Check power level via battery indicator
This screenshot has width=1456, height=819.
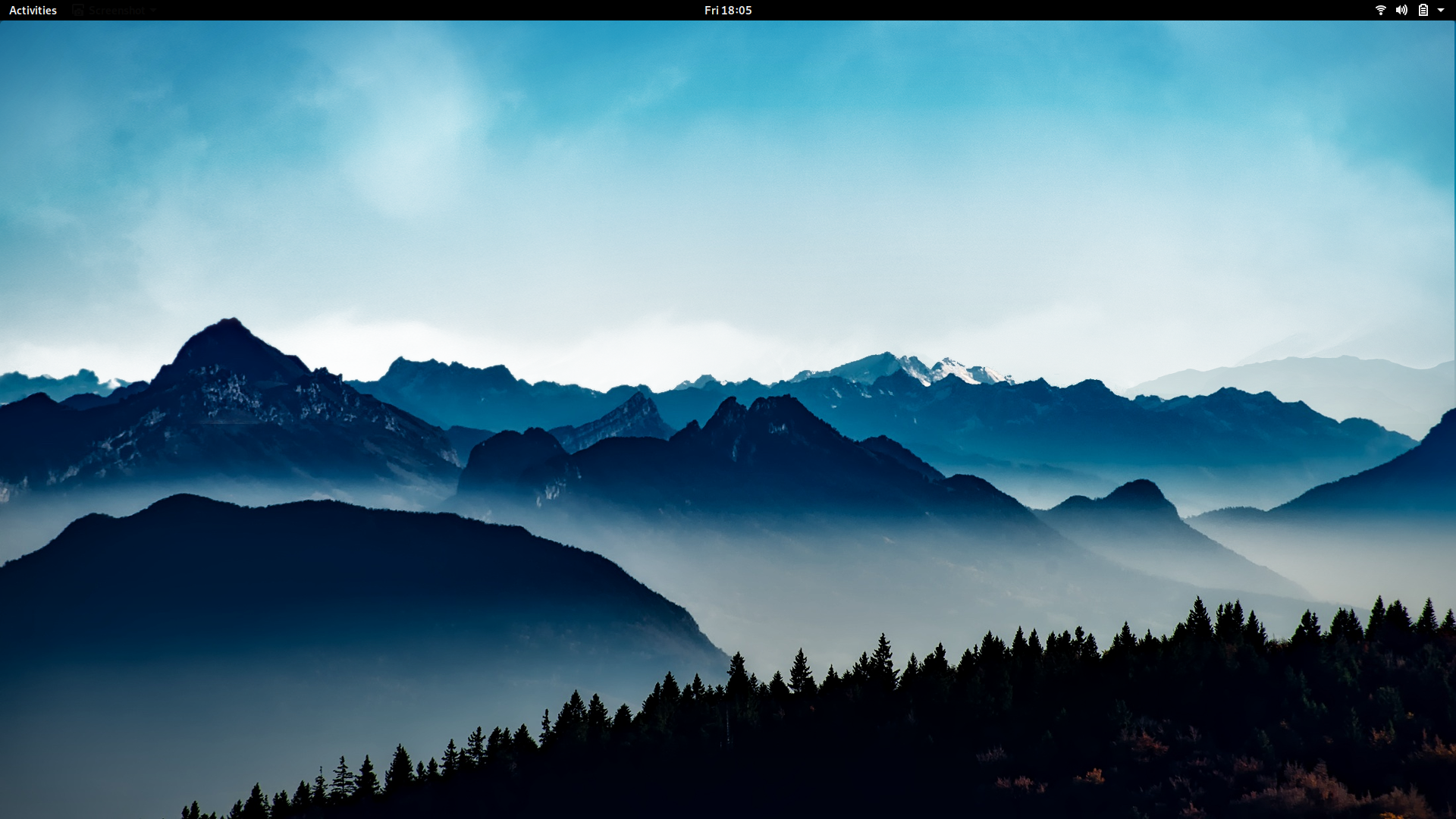[x=1423, y=10]
